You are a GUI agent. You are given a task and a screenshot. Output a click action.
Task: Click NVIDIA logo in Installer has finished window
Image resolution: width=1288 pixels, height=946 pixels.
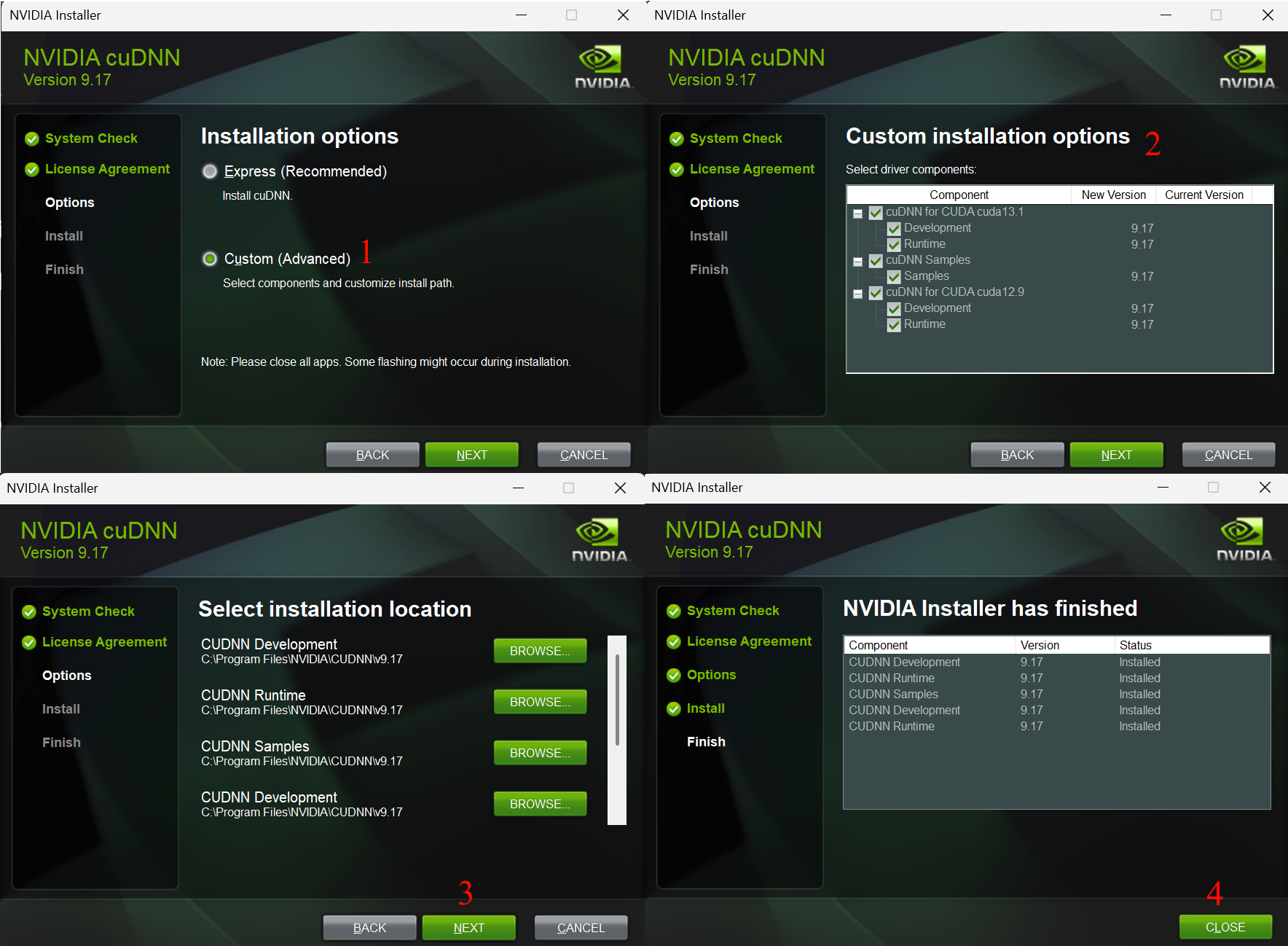[1244, 540]
